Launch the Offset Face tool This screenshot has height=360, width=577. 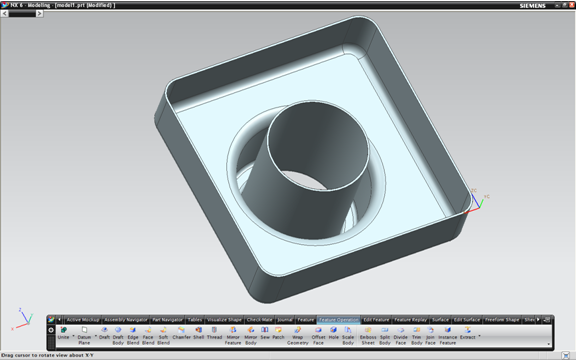click(x=318, y=336)
